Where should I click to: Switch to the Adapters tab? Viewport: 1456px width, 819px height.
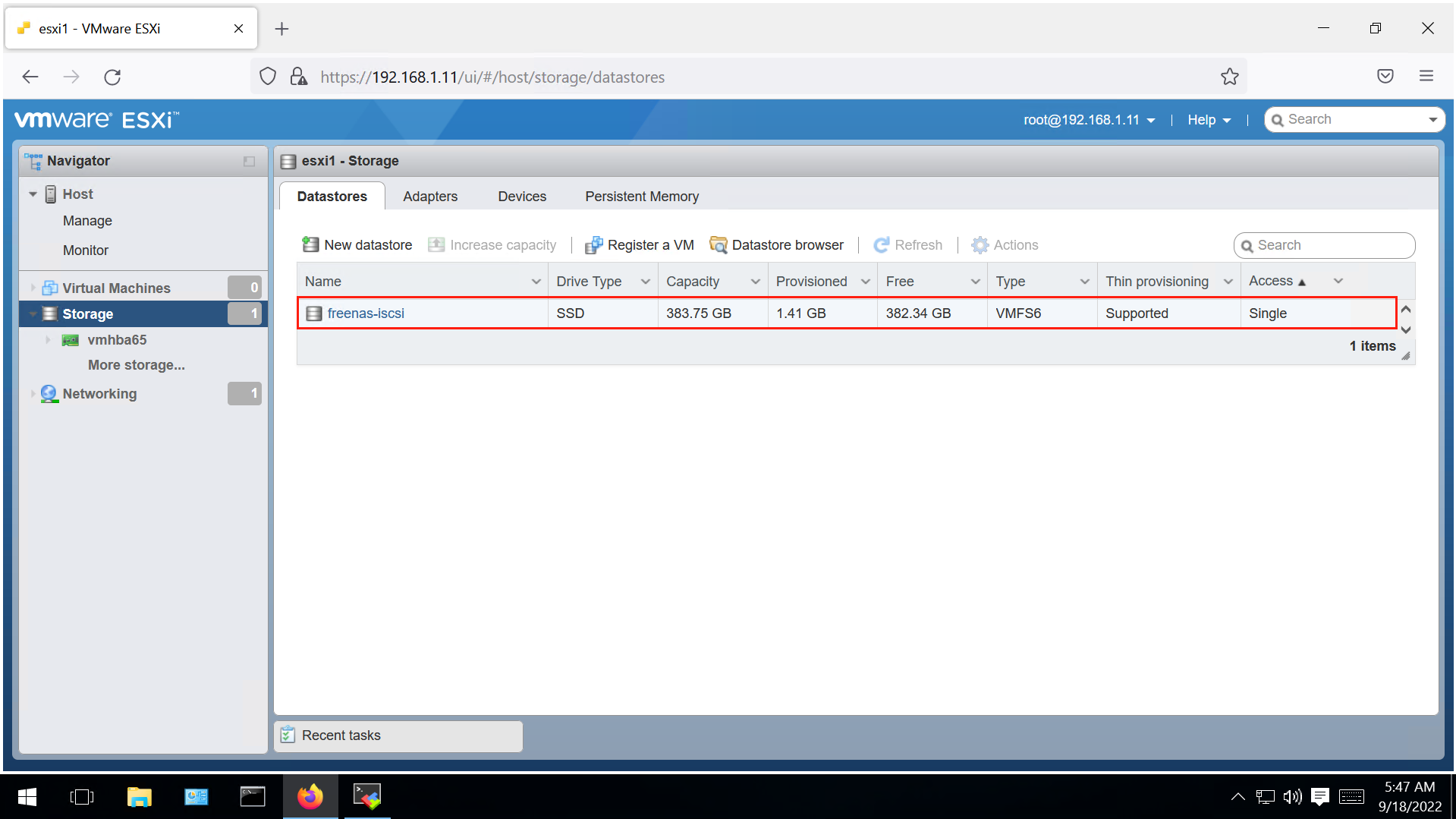click(x=430, y=196)
